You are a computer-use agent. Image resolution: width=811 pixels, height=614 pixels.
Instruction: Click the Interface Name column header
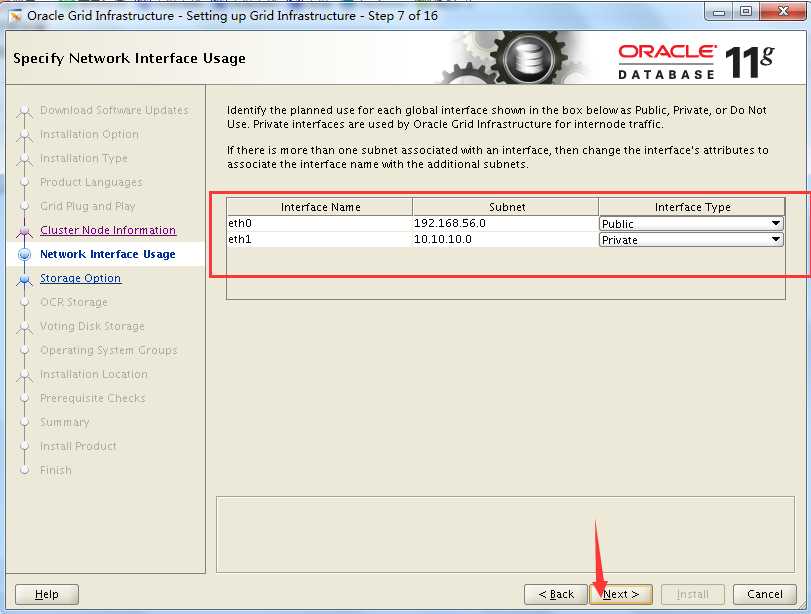(320, 207)
